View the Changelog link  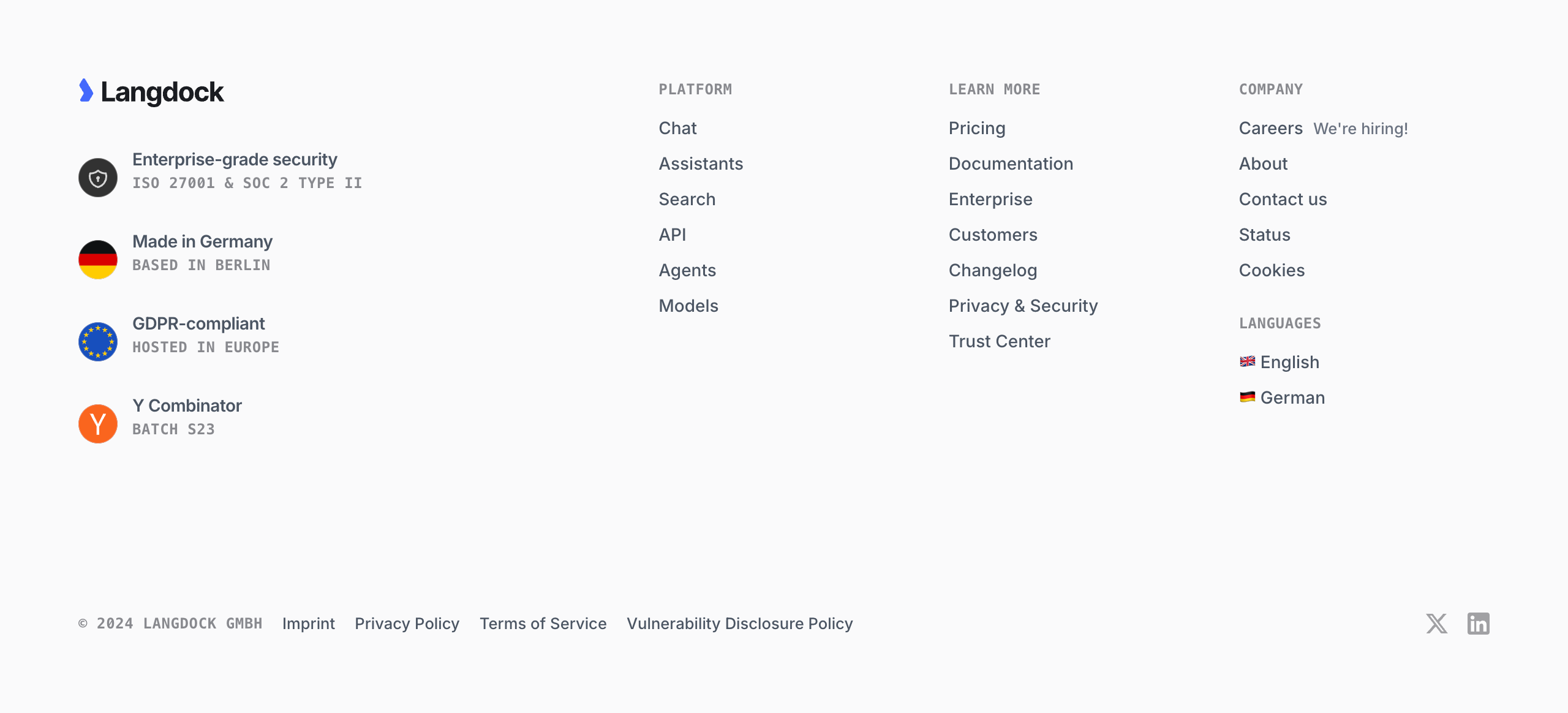tap(992, 270)
